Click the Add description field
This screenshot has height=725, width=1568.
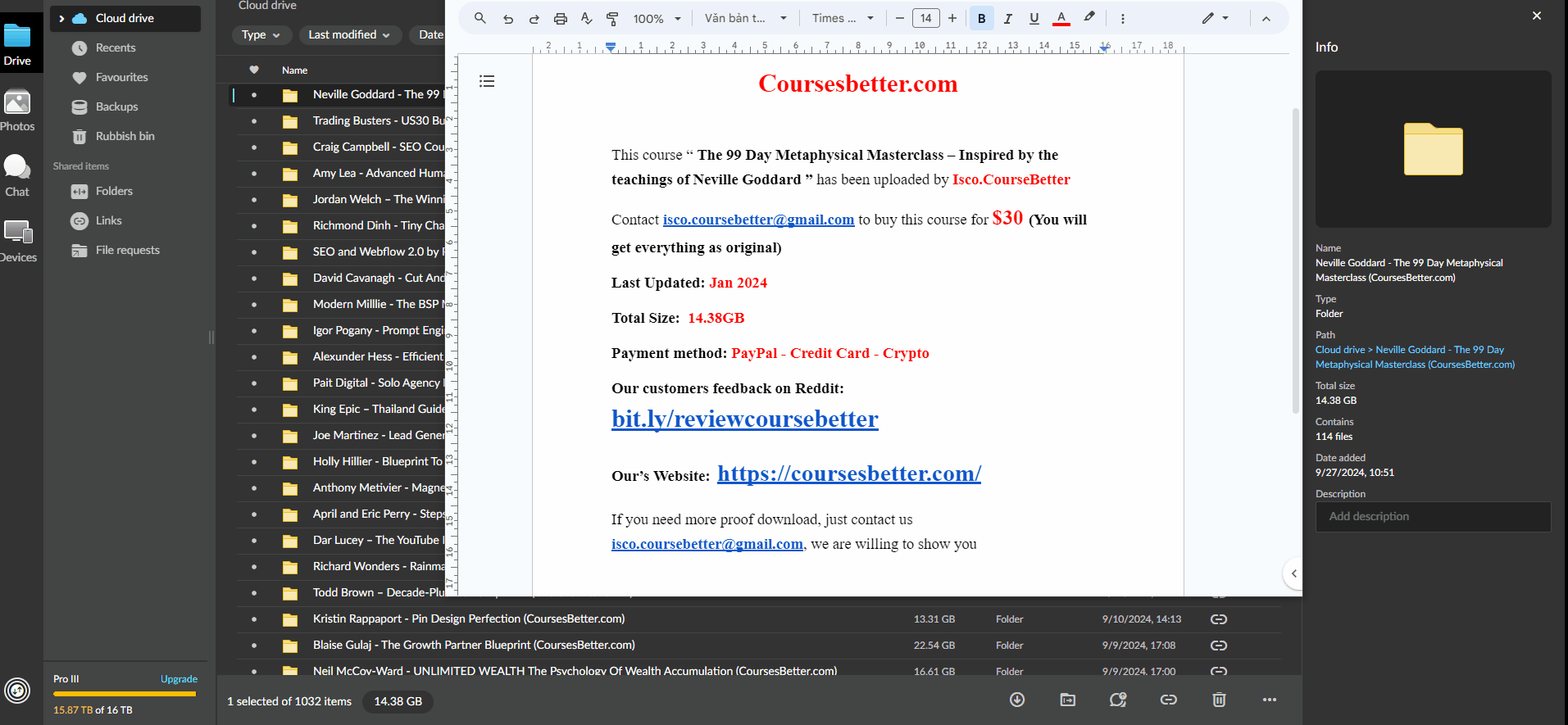point(1434,517)
